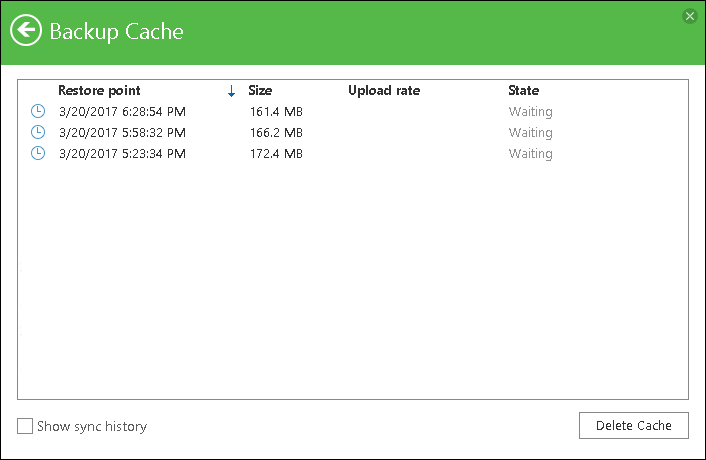Sort by Upload rate column header

pyautogui.click(x=384, y=91)
